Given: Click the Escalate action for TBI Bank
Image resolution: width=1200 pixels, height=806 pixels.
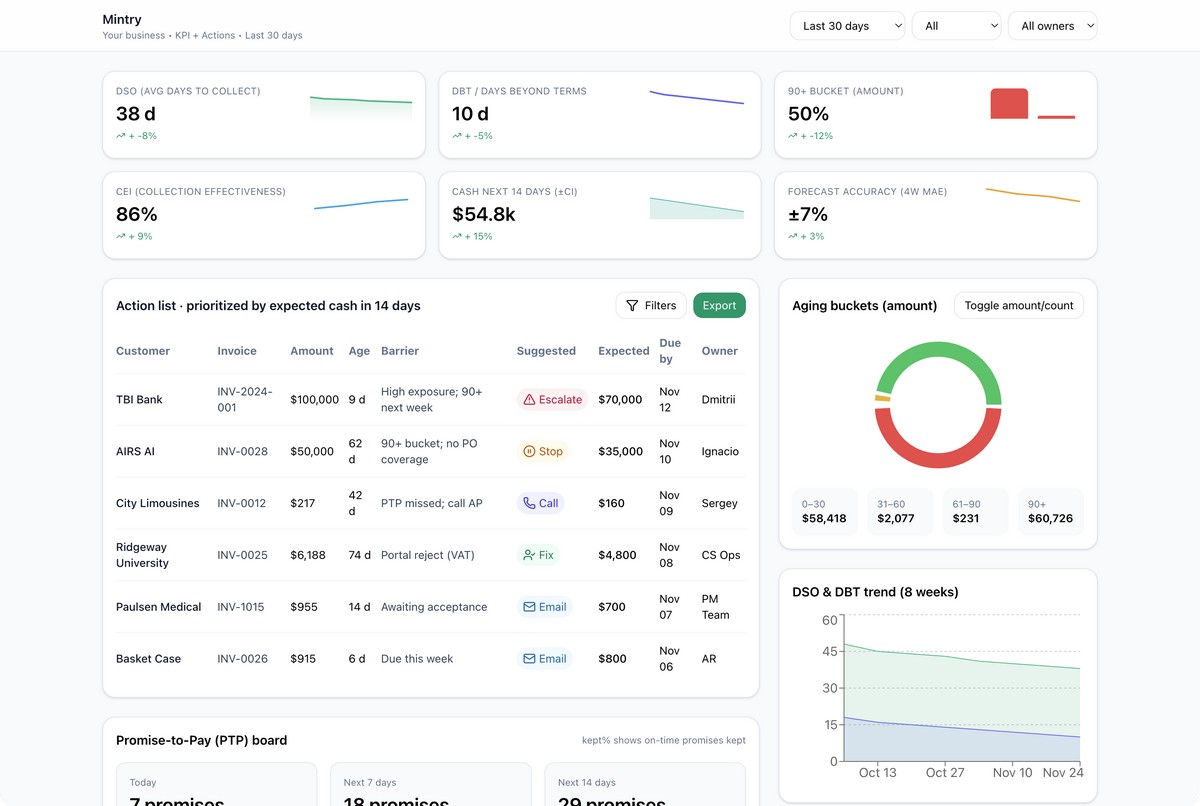Looking at the screenshot, I should click(552, 399).
